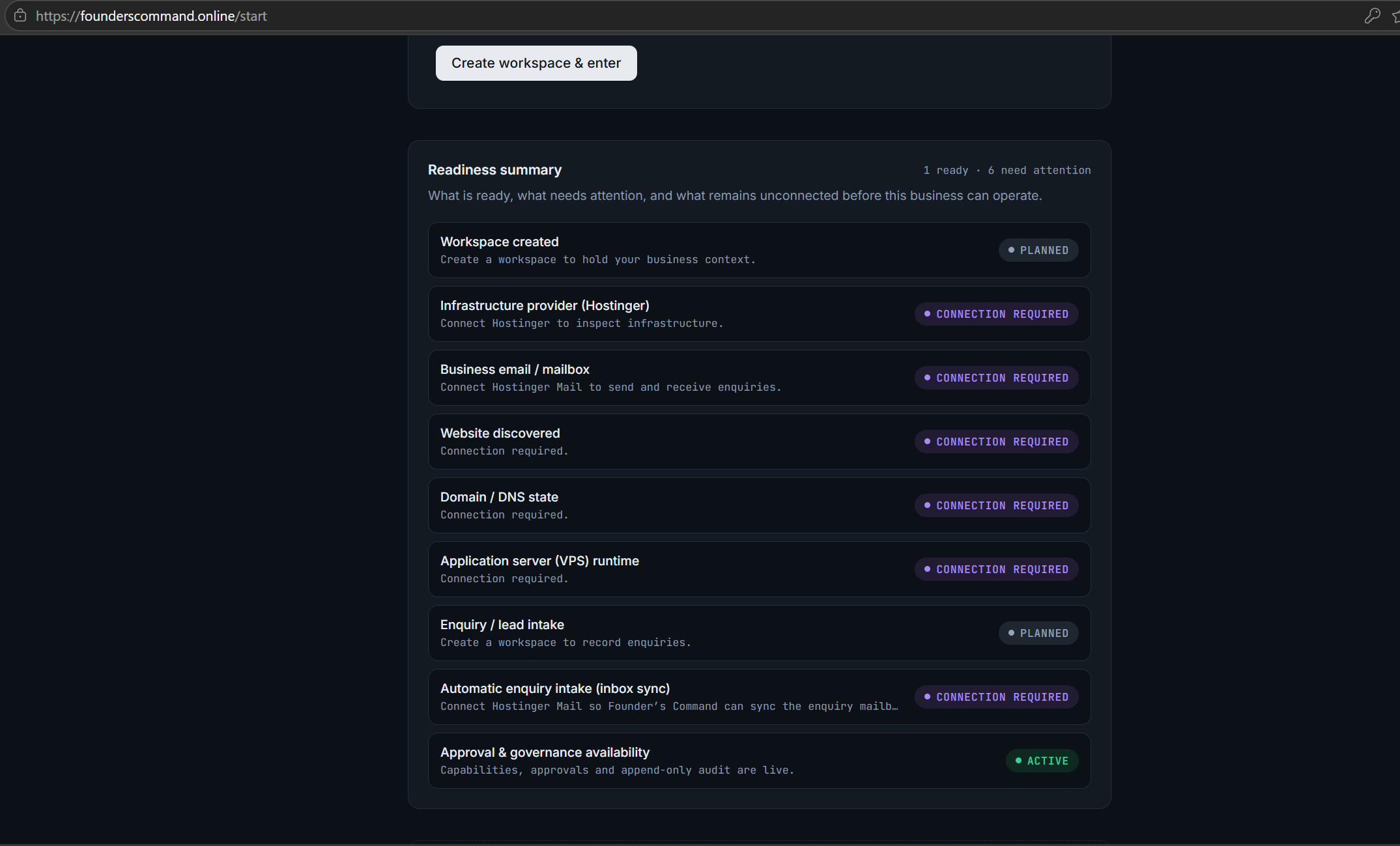Select 'Application server (VPS) runtime' row title

tap(539, 561)
